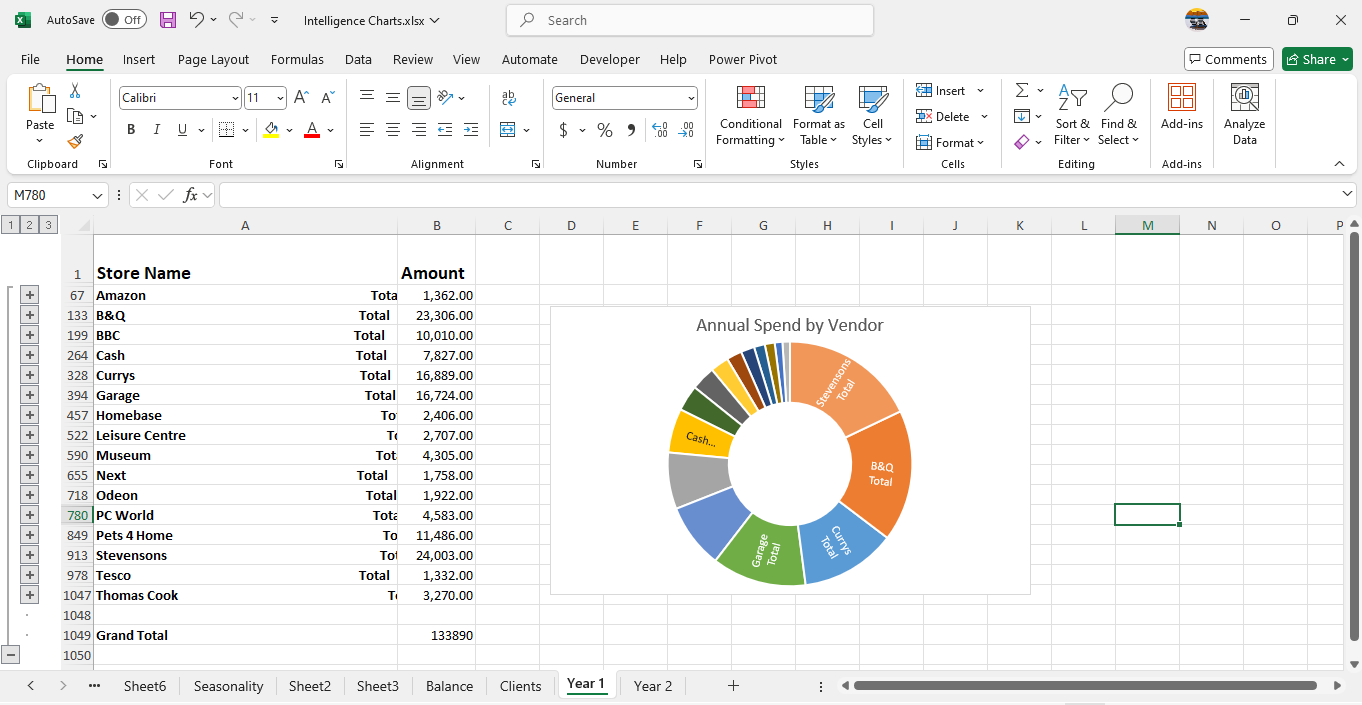
Task: Open the borders dropdown arrow
Action: click(244, 130)
